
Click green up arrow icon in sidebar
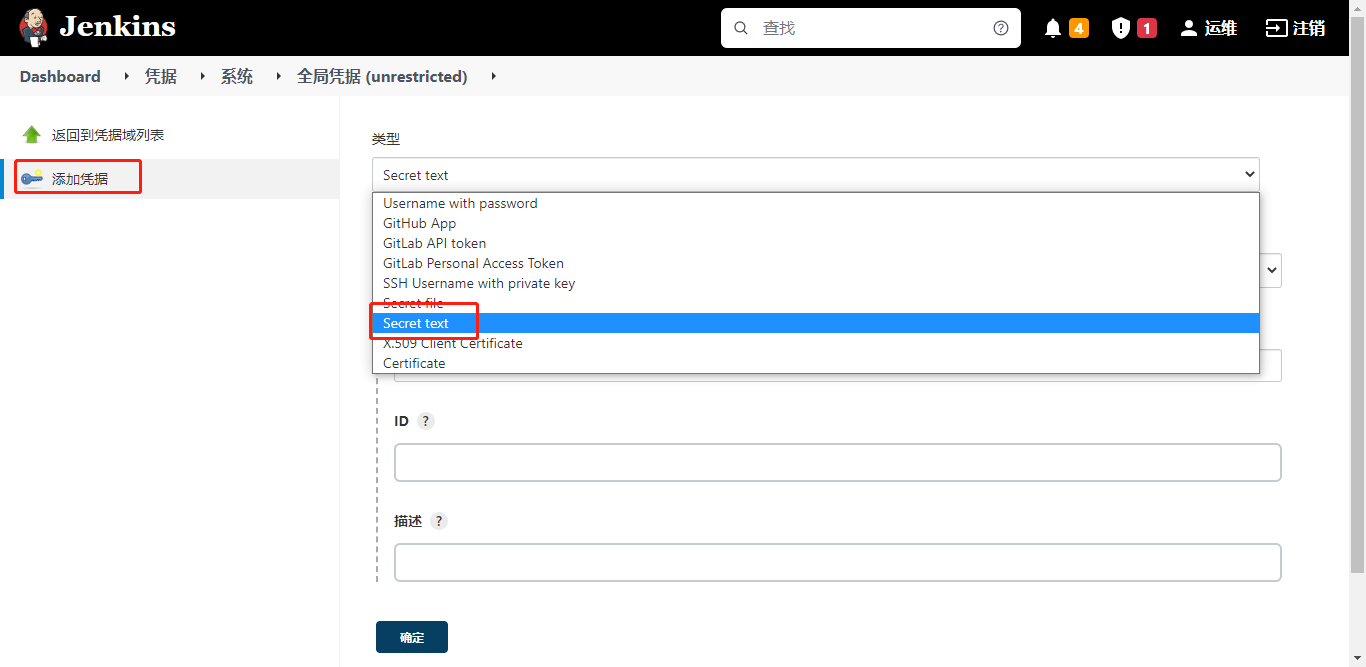click(32, 135)
